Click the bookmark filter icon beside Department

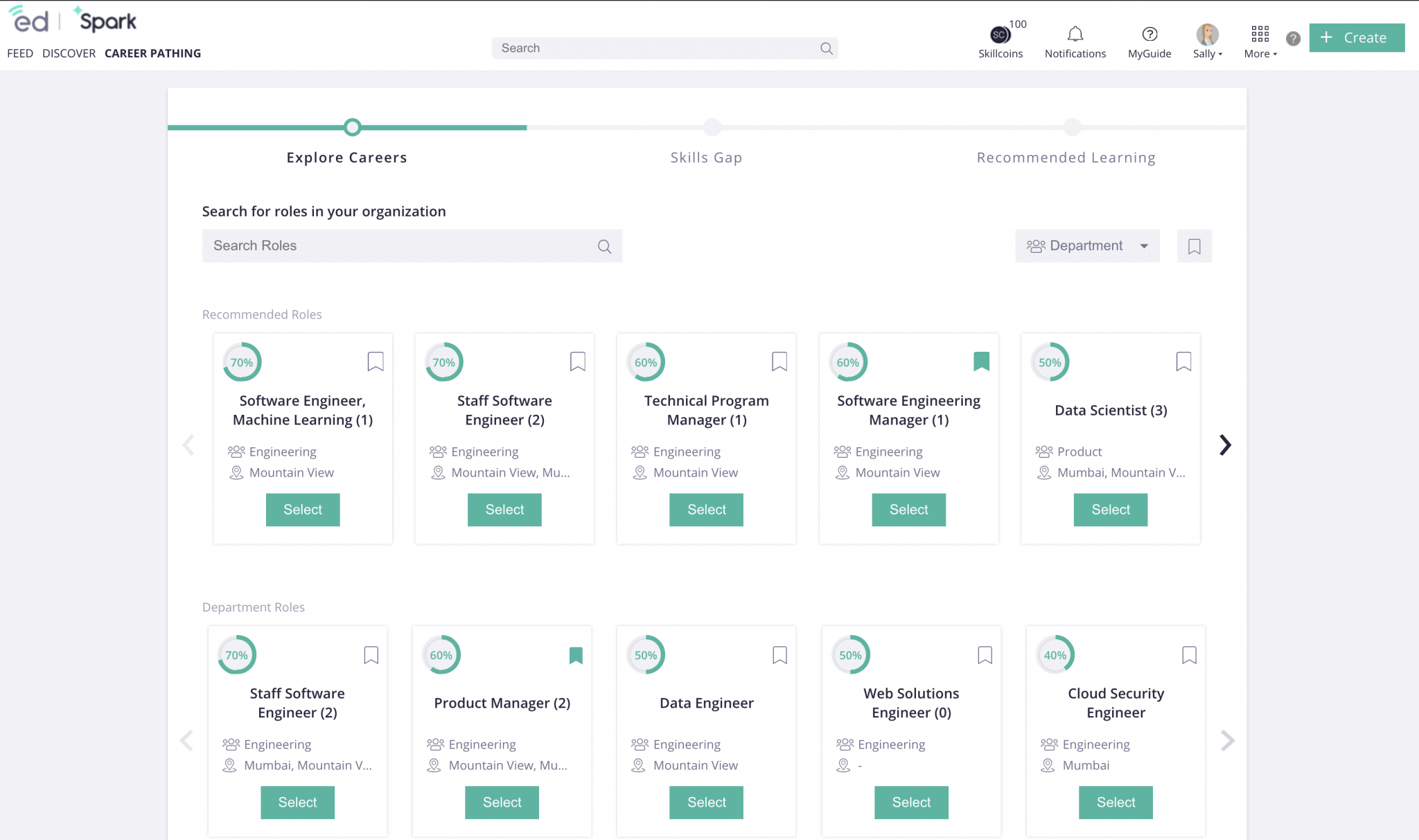click(x=1194, y=246)
